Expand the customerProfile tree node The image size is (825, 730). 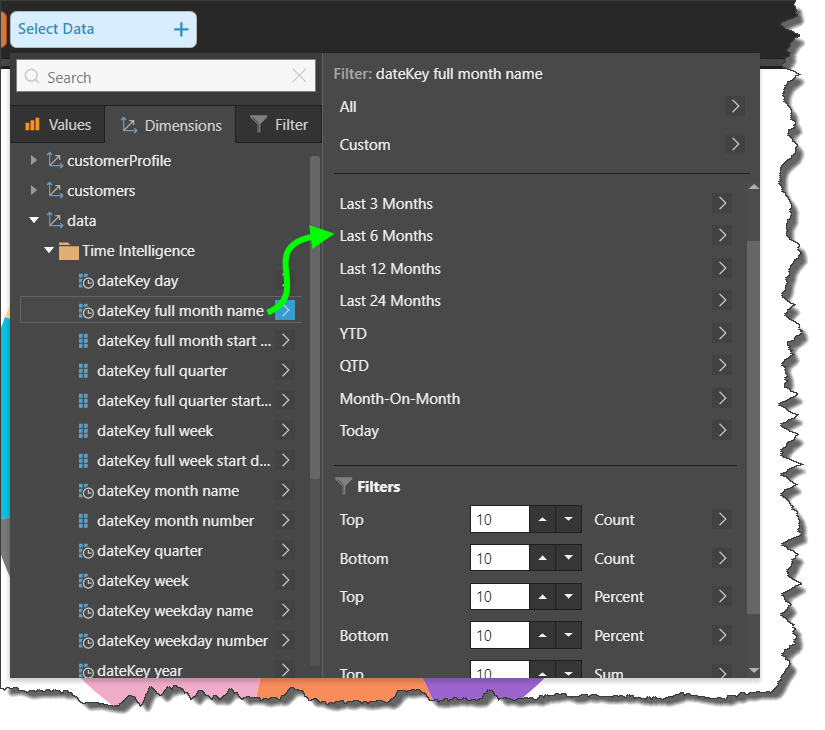coord(34,160)
